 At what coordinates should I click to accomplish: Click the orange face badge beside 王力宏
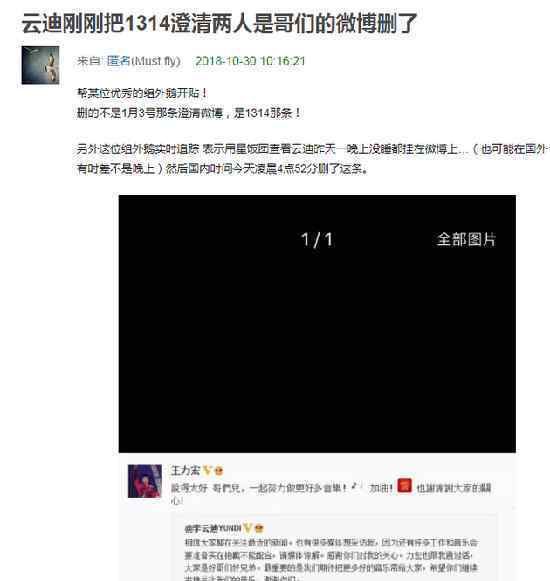click(219, 471)
